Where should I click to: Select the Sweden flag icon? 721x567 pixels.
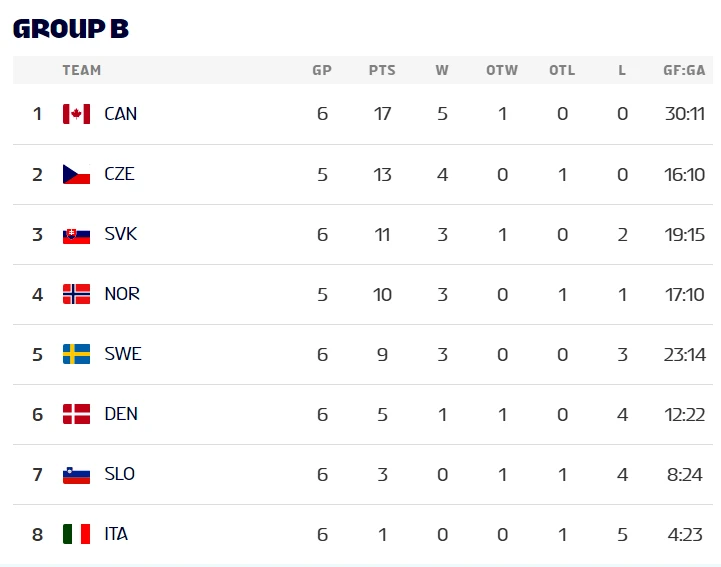tap(76, 354)
